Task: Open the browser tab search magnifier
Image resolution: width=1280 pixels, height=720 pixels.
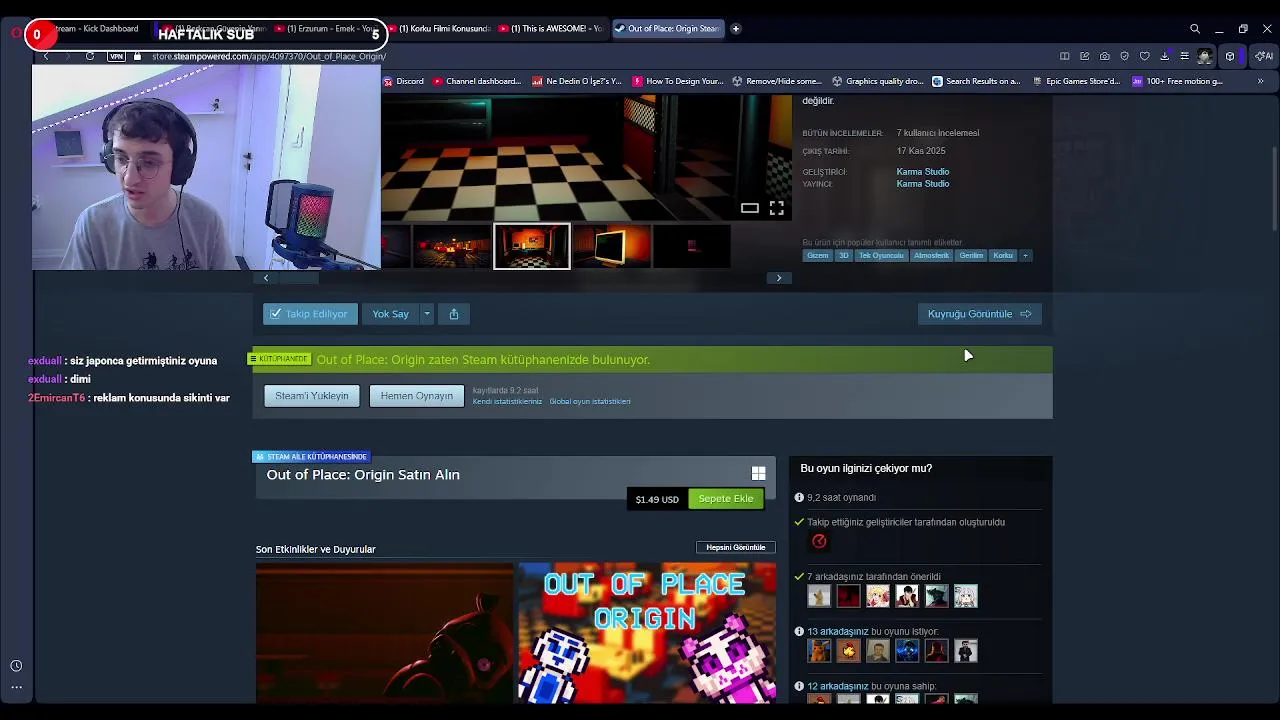Action: point(1195,29)
